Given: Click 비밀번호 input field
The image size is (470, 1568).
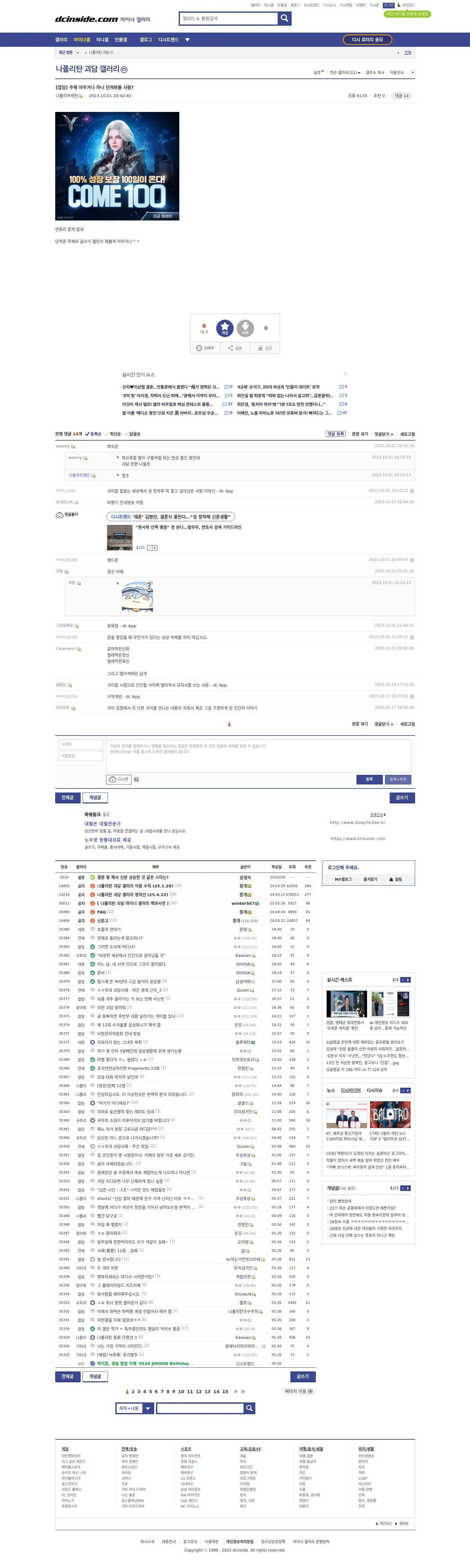Looking at the screenshot, I should point(80,755).
